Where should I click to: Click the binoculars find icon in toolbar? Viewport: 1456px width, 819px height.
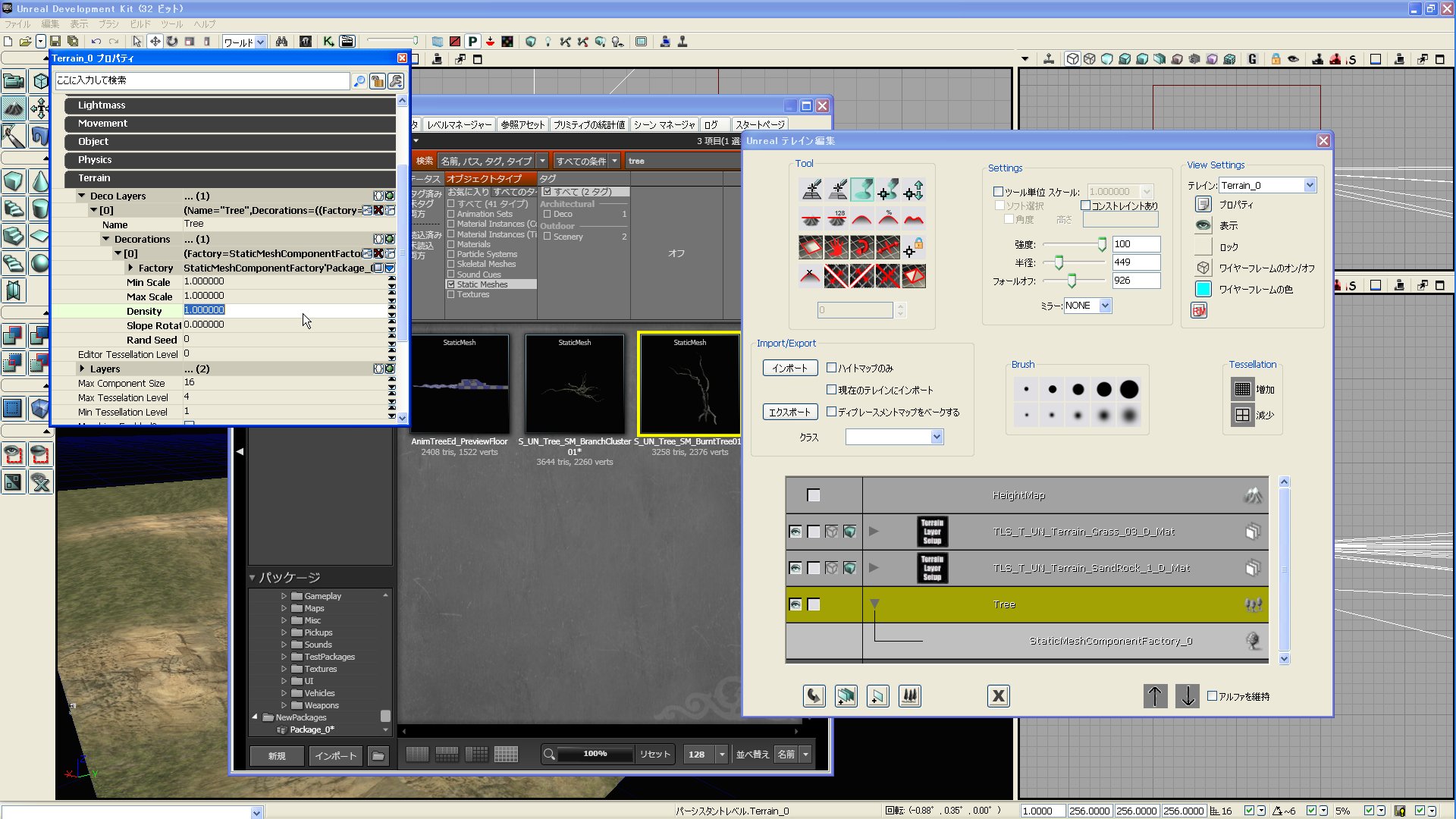pos(281,42)
